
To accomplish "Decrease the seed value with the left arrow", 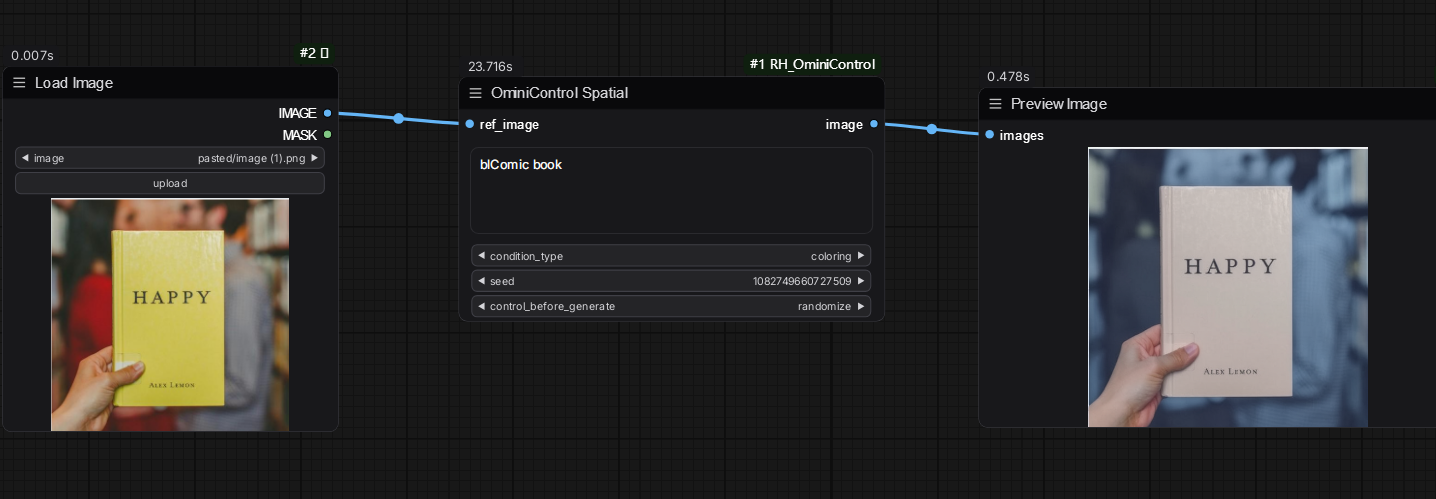I will click(x=481, y=281).
